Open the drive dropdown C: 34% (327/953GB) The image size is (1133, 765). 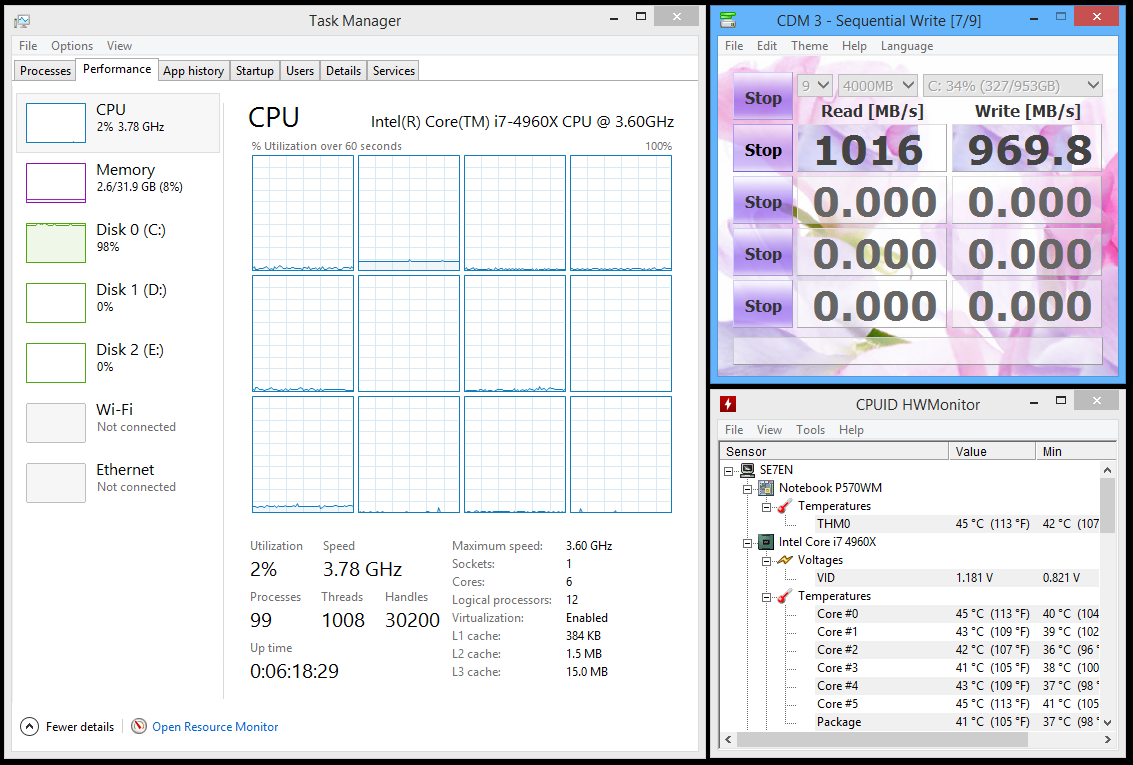coord(1013,86)
